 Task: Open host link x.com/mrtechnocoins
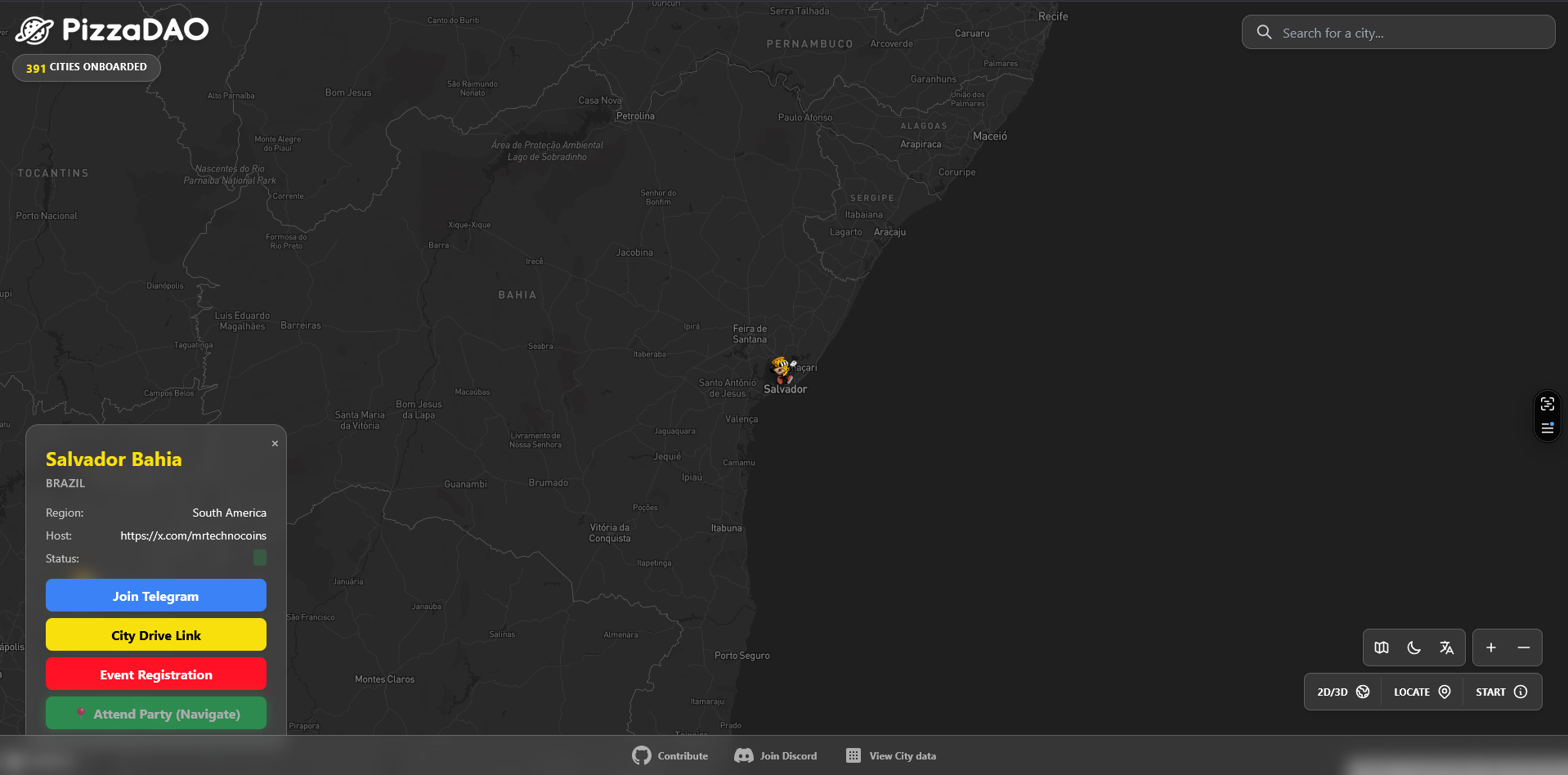click(193, 535)
